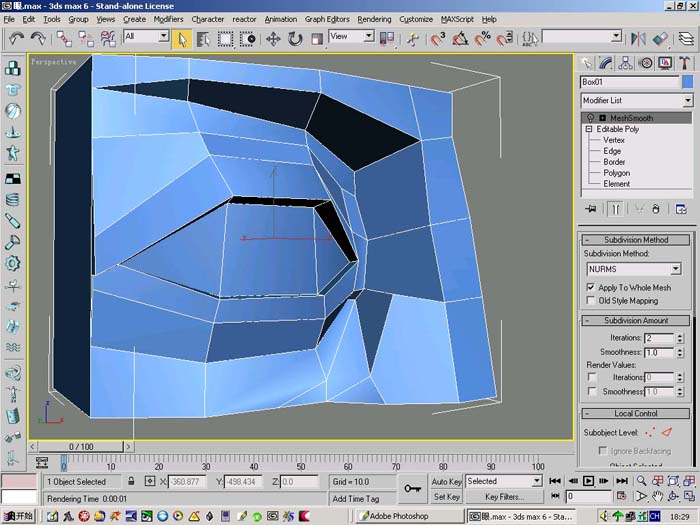Collapse Subdivision Amount rollout
This screenshot has height=525, width=700.
click(x=636, y=321)
